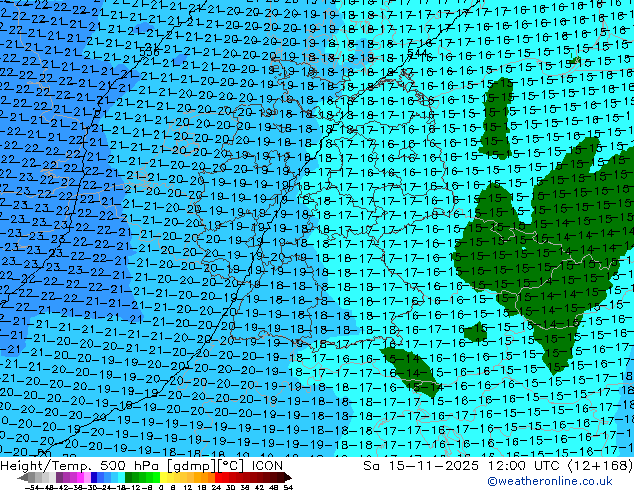Click the ICON model name label
Viewport: 634px width, 490px height.
pyautogui.click(x=267, y=466)
